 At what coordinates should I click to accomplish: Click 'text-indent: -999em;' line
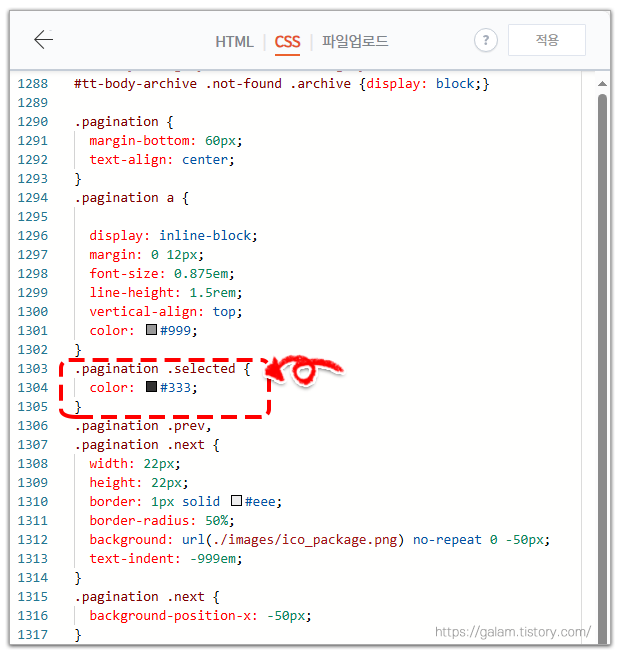point(165,559)
